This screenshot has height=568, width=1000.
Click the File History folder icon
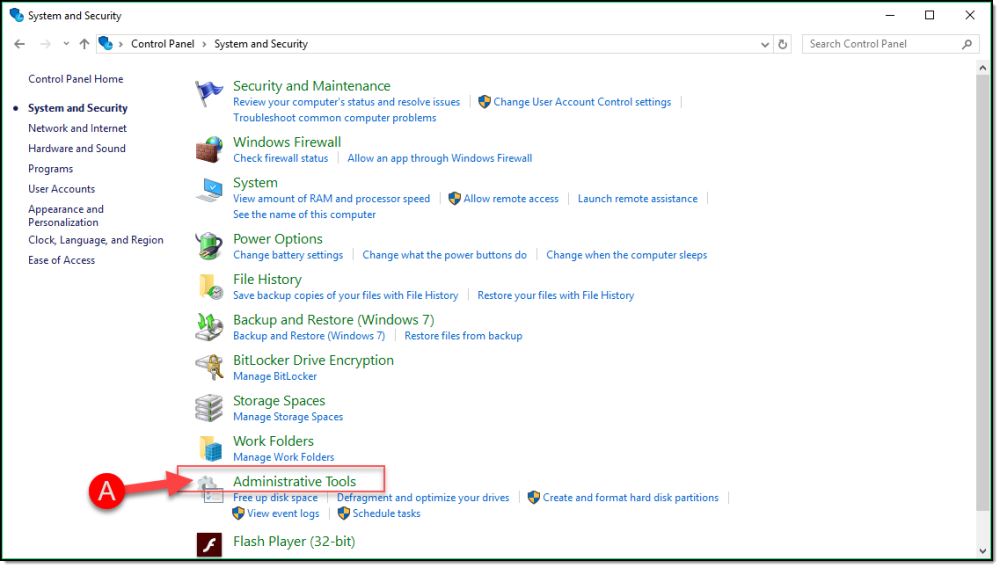[210, 287]
